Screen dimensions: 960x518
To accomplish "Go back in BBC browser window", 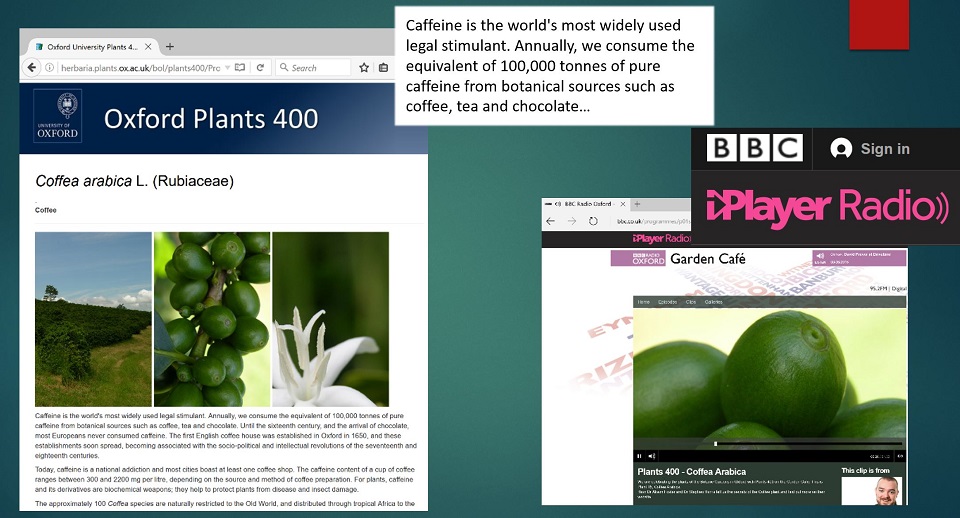I will [550, 221].
